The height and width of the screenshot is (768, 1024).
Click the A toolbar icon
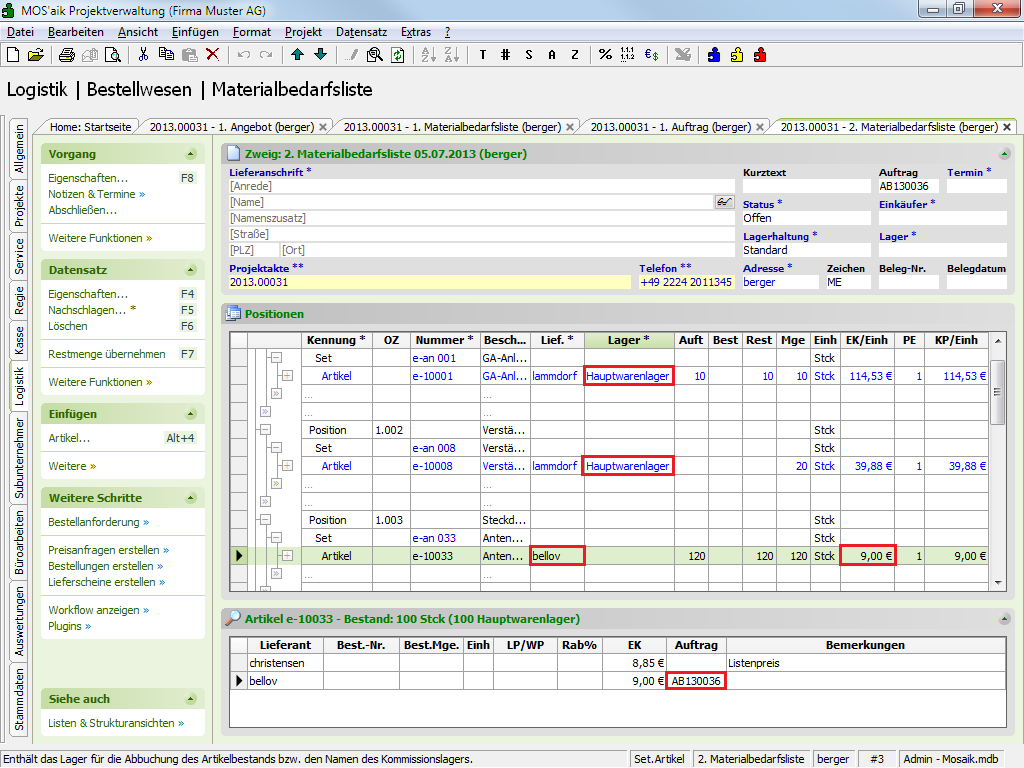coord(552,55)
